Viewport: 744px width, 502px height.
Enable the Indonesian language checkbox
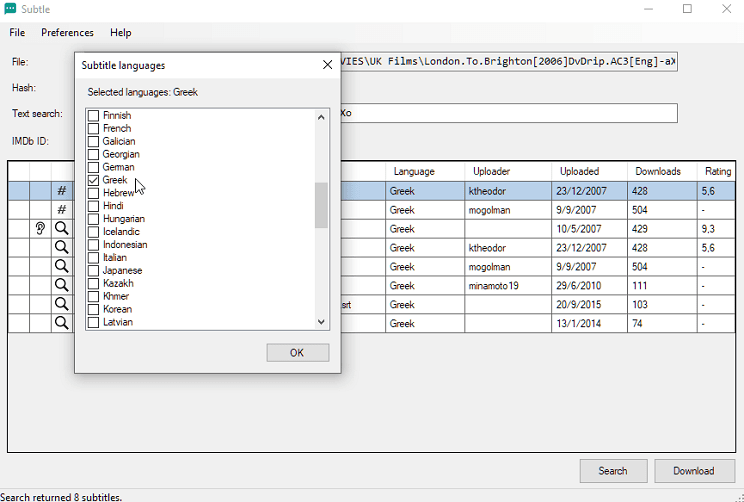tap(93, 244)
